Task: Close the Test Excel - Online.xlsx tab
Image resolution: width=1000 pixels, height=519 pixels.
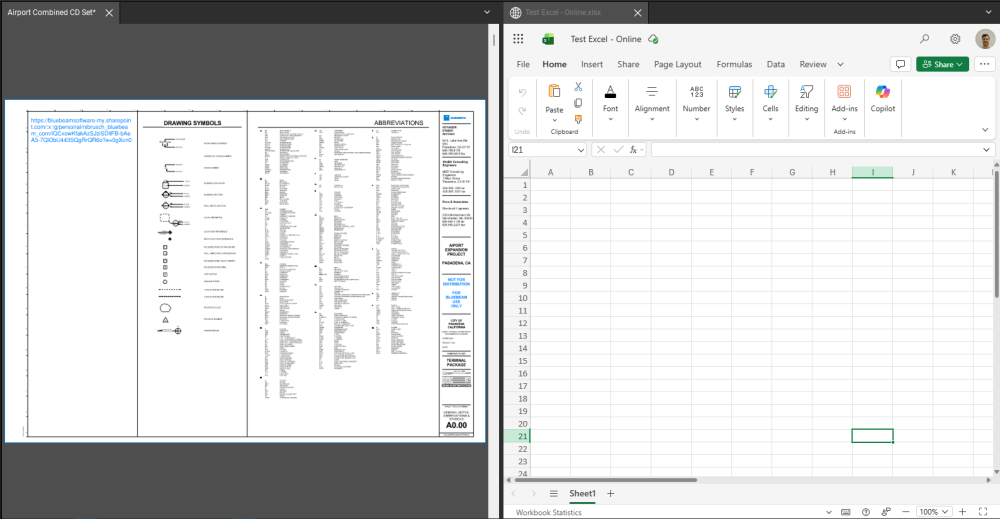Action: (x=637, y=13)
